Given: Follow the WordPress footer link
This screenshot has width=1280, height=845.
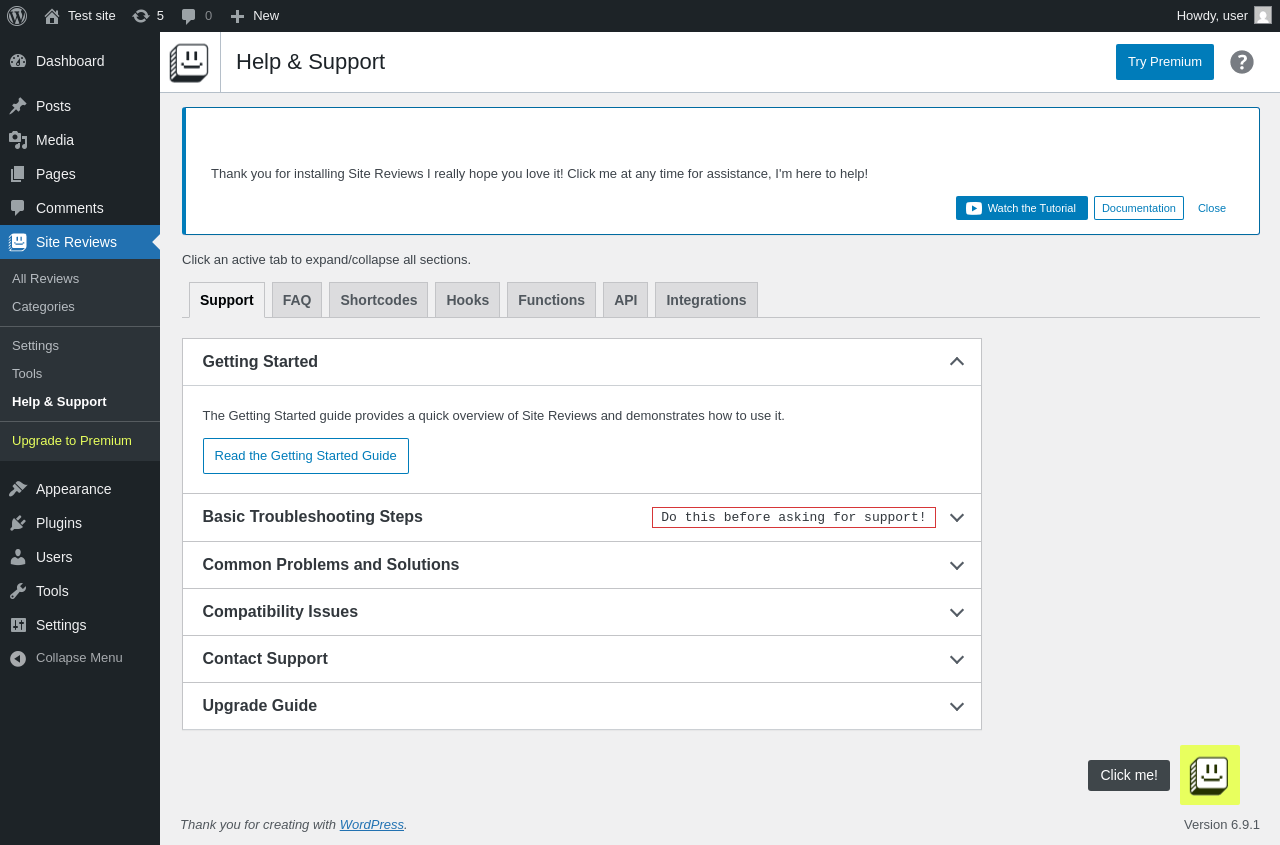Looking at the screenshot, I should [371, 825].
